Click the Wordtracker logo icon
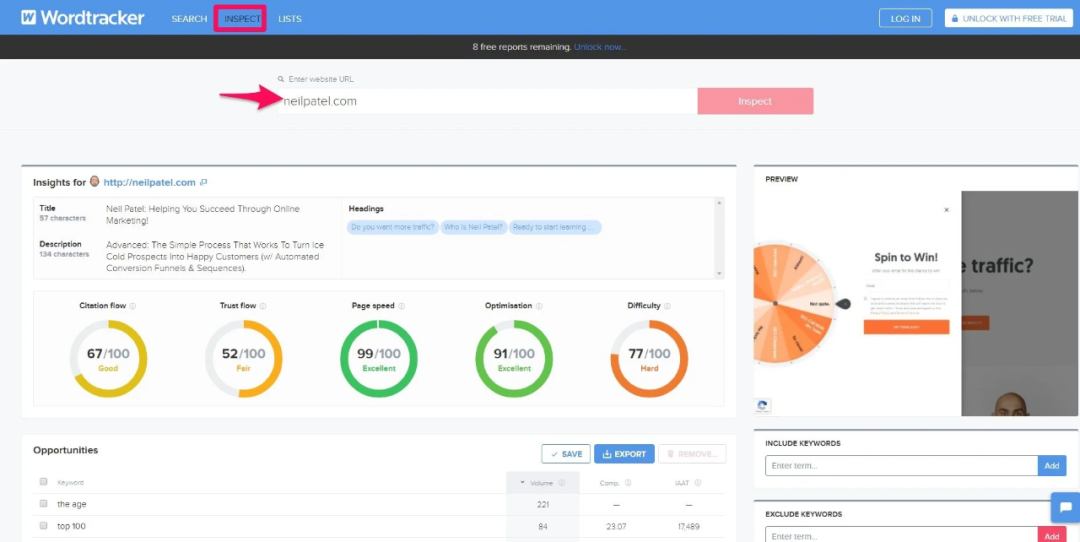The image size is (1080, 542). tap(29, 18)
